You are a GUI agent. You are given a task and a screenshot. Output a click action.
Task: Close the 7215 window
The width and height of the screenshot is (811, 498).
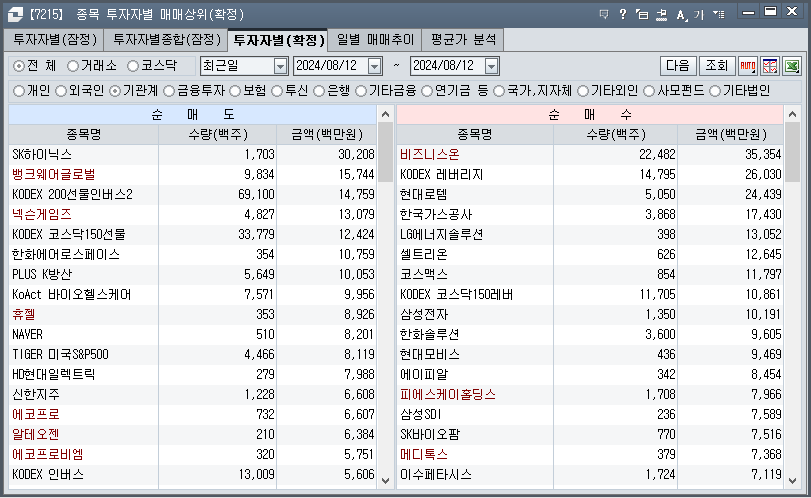pyautogui.click(x=792, y=11)
